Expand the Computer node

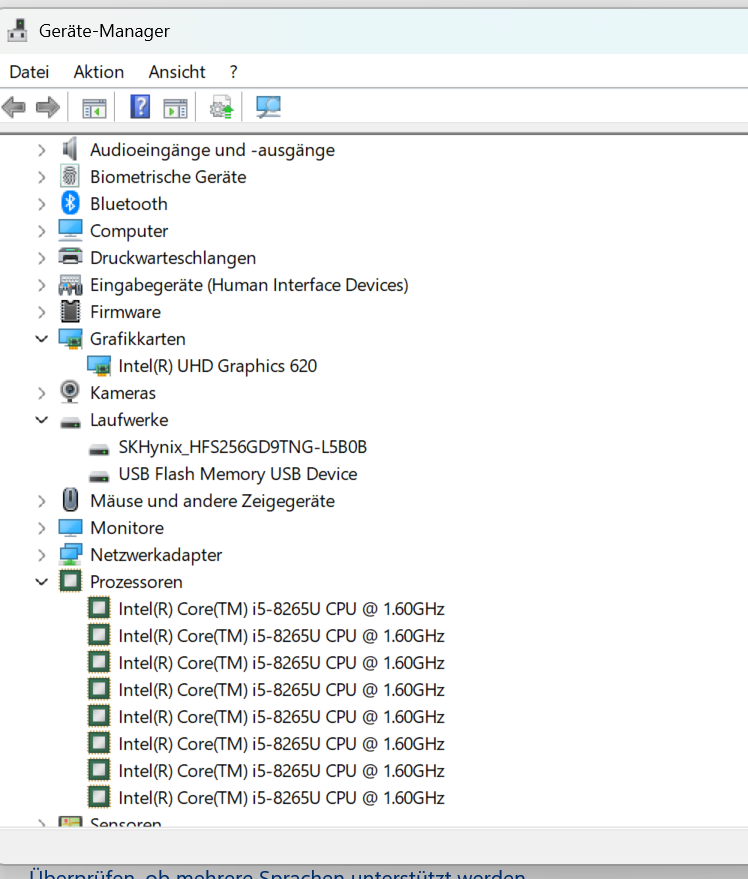click(x=41, y=231)
